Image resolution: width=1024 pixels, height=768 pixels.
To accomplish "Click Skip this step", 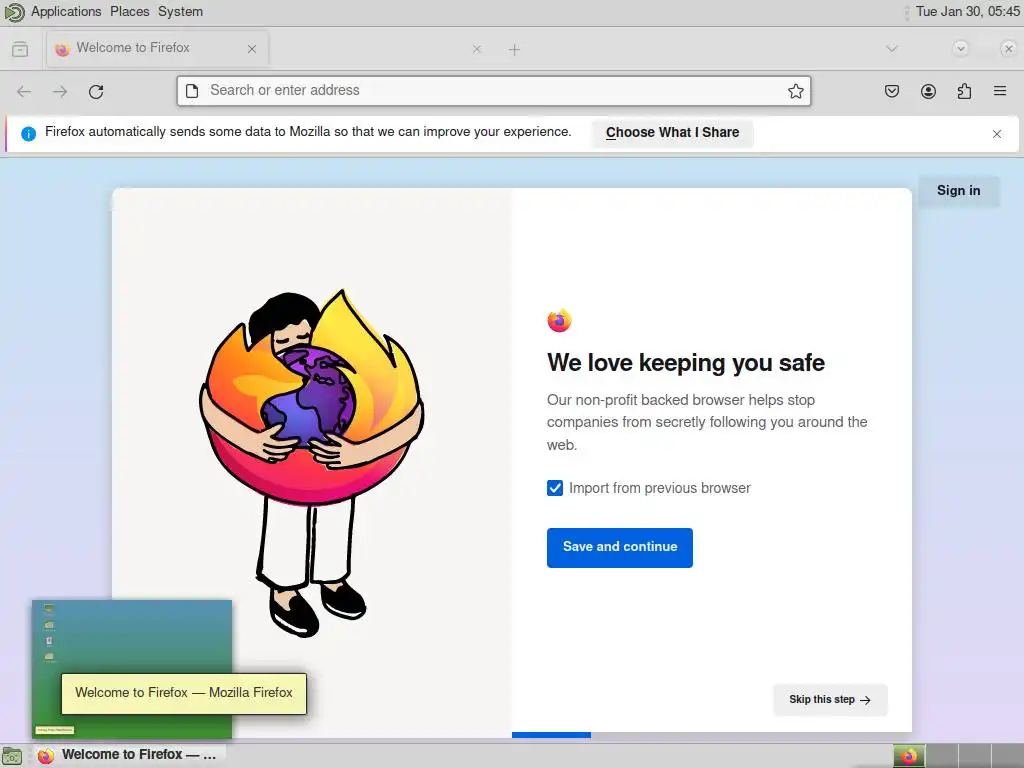I will [830, 699].
